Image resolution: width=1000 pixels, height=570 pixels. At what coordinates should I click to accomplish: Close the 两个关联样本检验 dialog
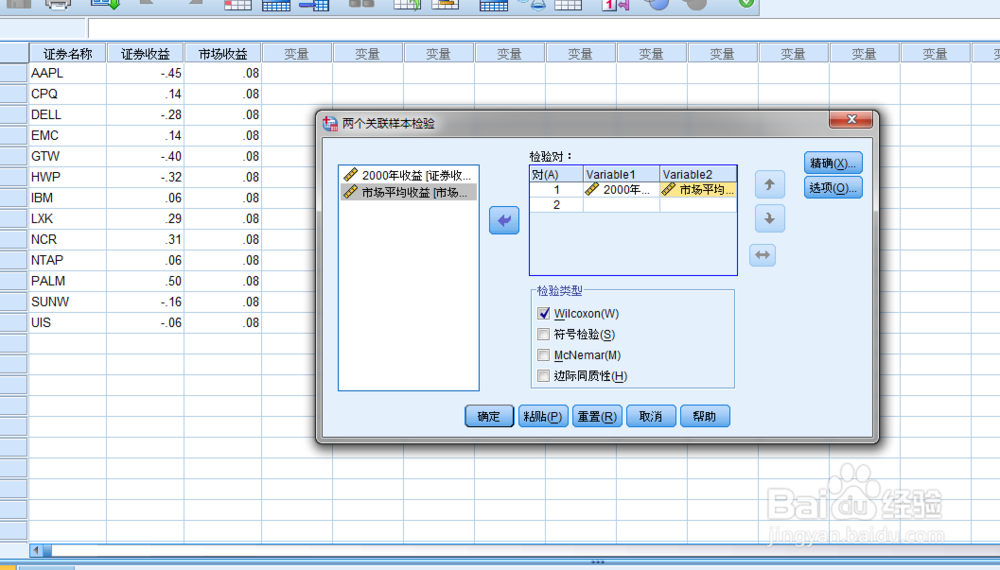tap(851, 119)
